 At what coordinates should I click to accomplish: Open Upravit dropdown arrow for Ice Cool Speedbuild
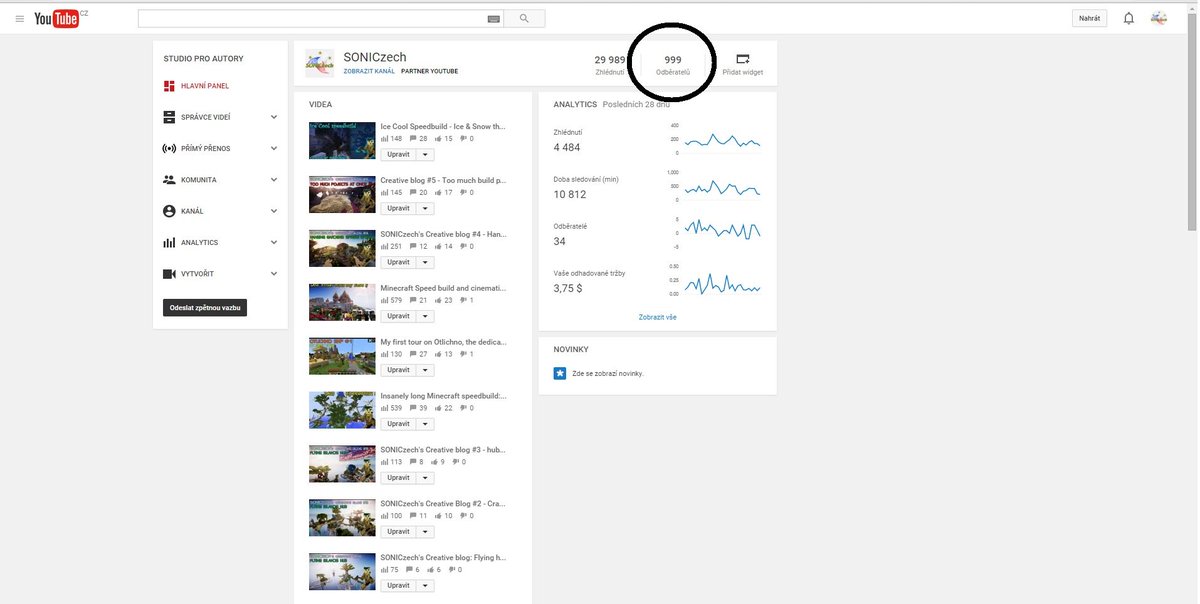coord(425,154)
